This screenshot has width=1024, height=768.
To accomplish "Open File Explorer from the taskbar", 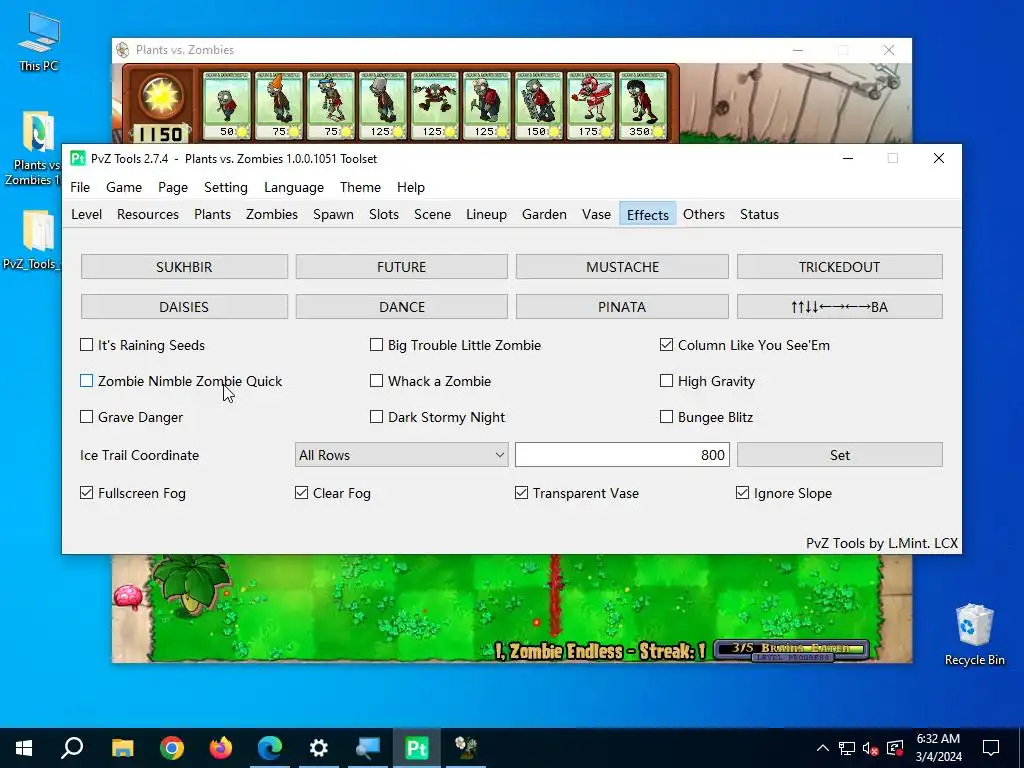I will coord(122,748).
